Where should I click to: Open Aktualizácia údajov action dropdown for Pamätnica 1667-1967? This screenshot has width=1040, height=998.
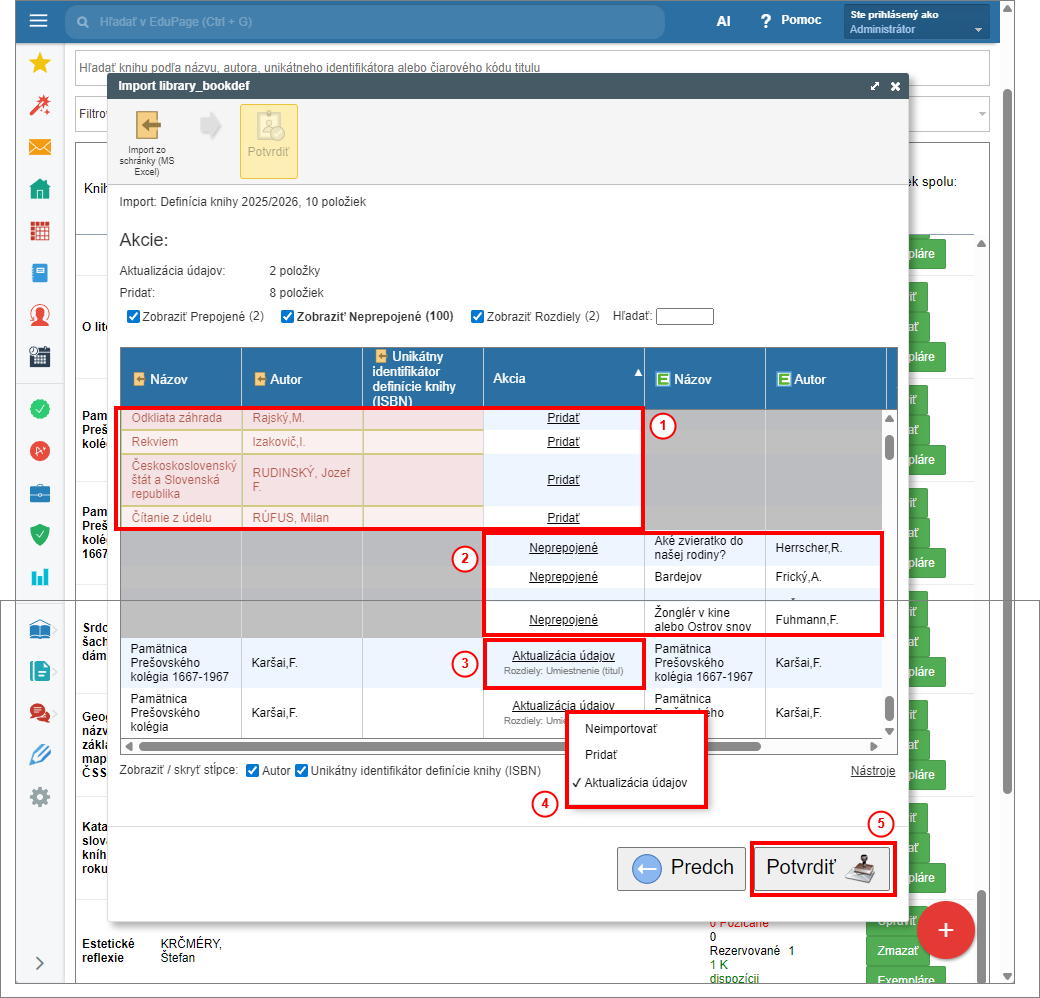(x=563, y=655)
